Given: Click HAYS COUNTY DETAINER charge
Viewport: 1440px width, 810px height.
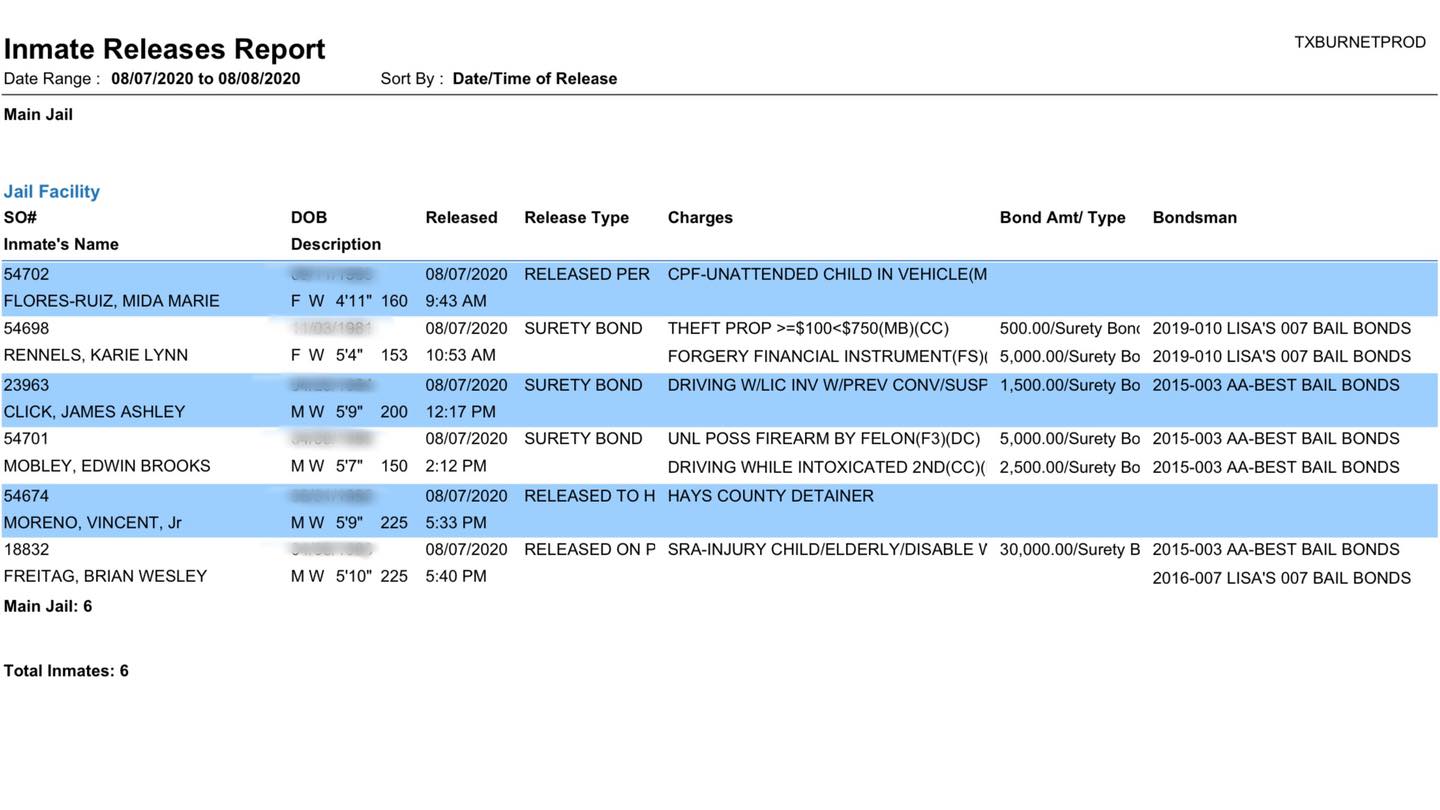Looking at the screenshot, I should pos(771,497).
